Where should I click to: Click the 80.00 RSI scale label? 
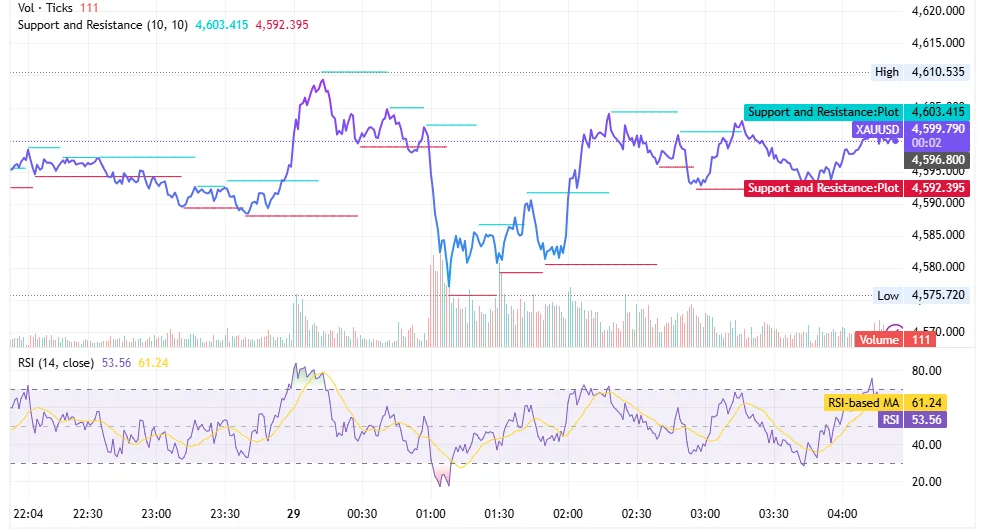pyautogui.click(x=927, y=371)
